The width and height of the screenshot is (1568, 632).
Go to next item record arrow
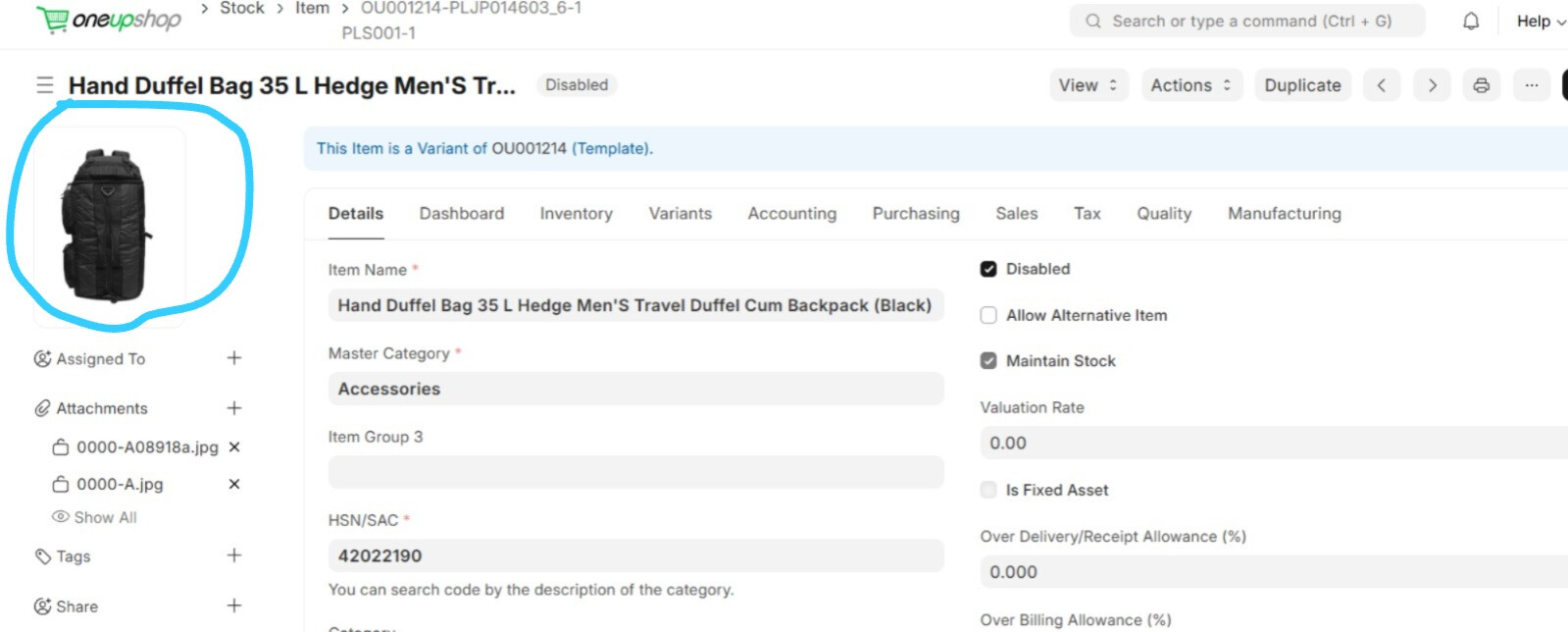pos(1432,85)
